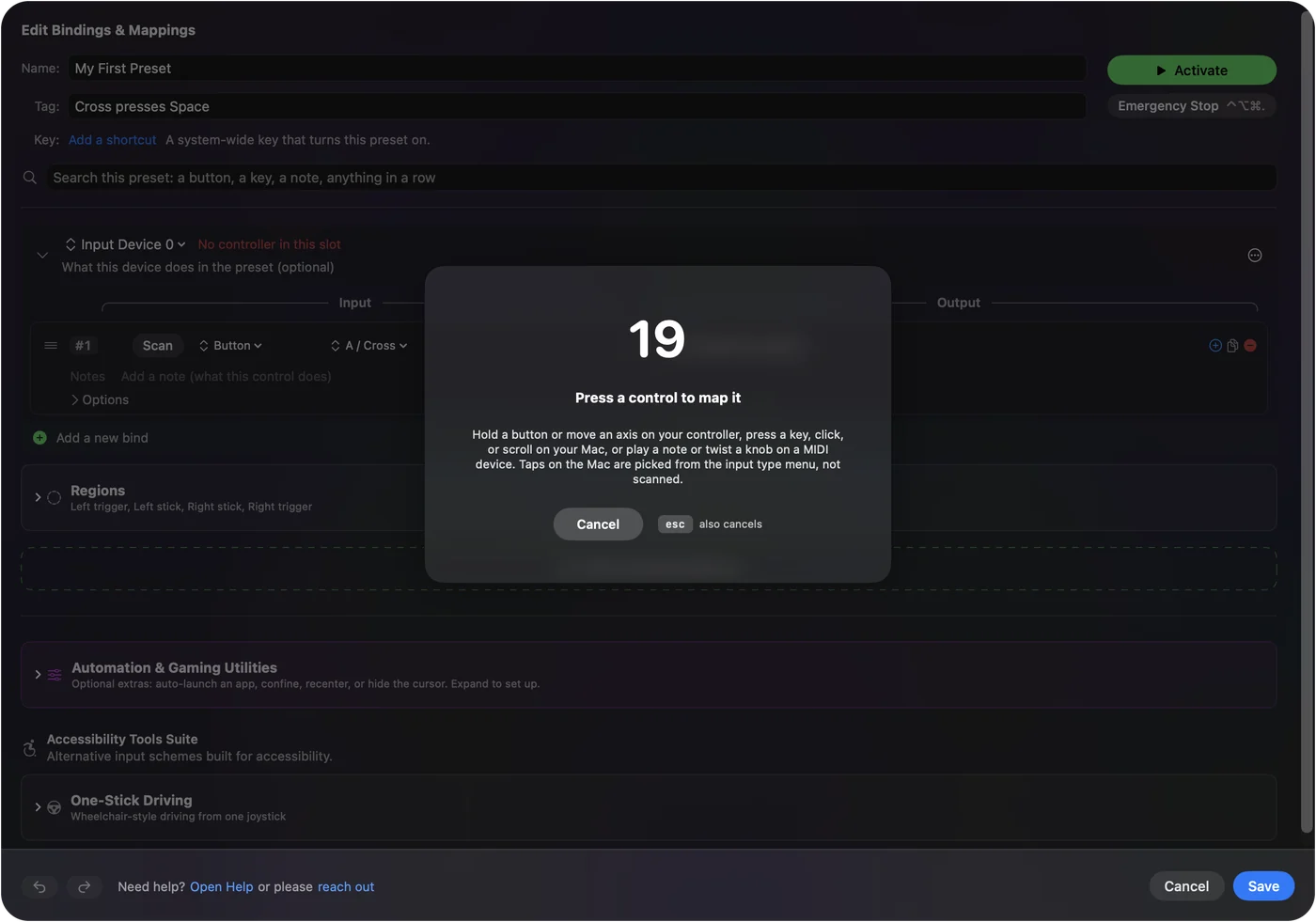The width and height of the screenshot is (1316, 922).
Task: Open the Button input type dropdown
Action: click(x=230, y=346)
